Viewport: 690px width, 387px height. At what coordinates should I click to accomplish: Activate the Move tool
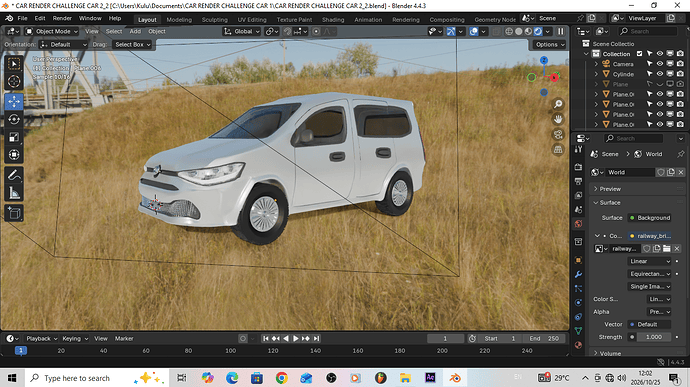point(14,101)
